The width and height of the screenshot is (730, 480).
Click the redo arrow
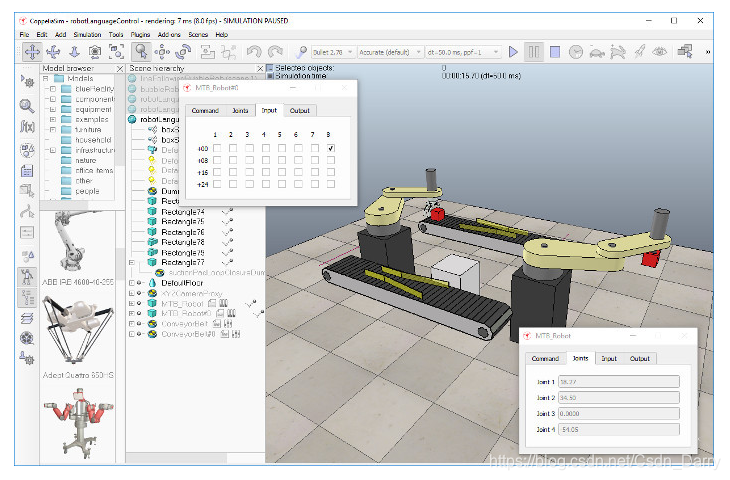point(275,52)
